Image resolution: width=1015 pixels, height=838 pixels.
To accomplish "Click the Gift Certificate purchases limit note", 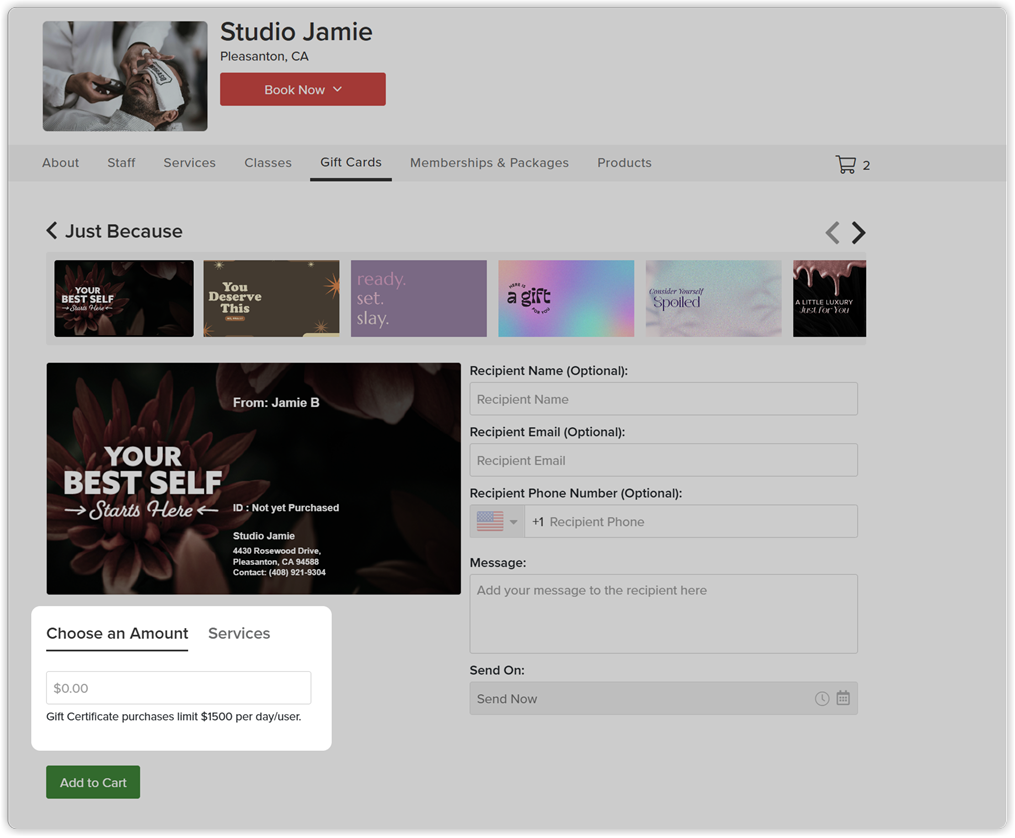I will pos(173,716).
